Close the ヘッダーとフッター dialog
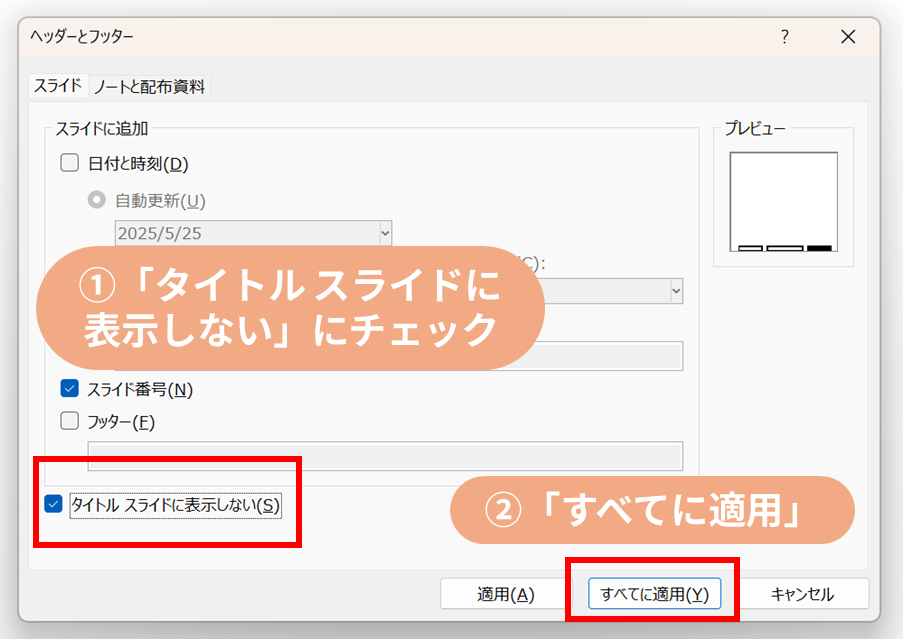 (848, 37)
